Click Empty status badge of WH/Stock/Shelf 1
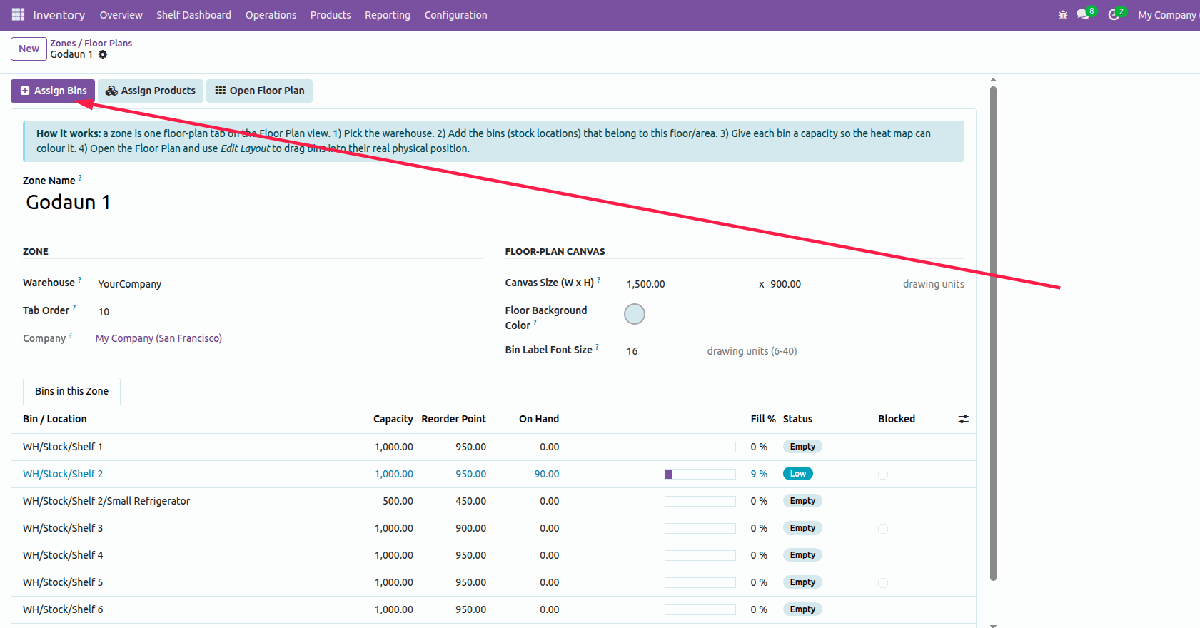 pos(802,447)
